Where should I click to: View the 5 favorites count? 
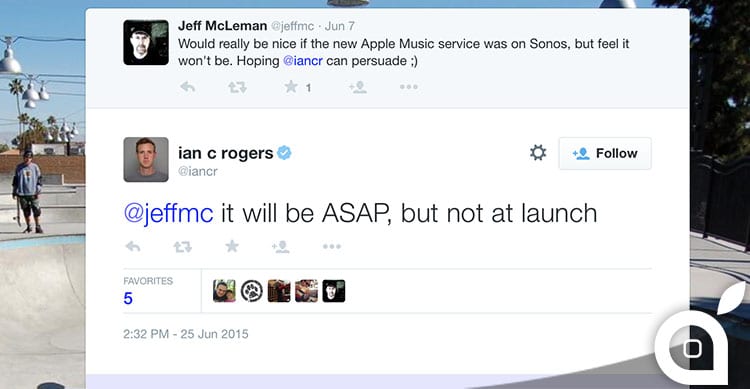[x=128, y=298]
